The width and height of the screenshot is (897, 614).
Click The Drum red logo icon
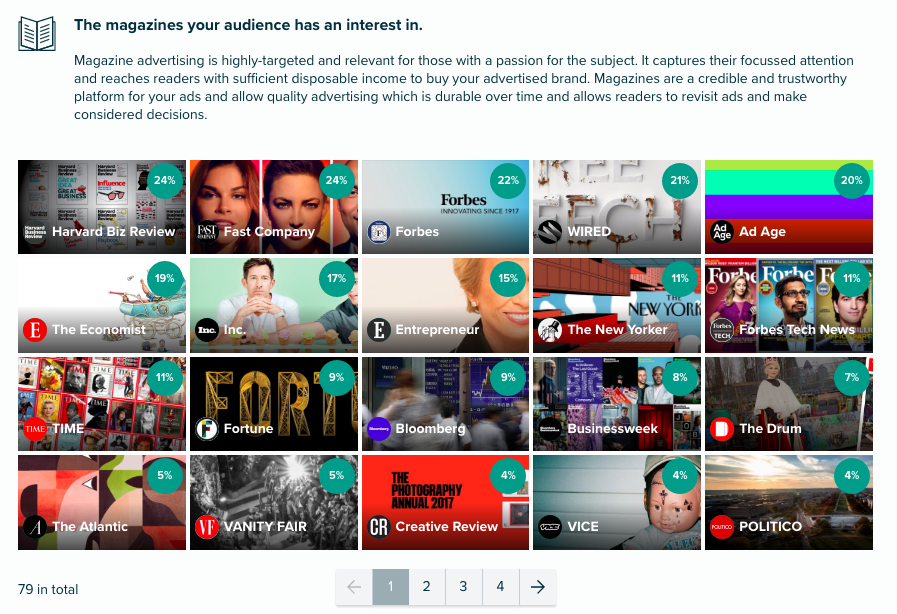(721, 429)
